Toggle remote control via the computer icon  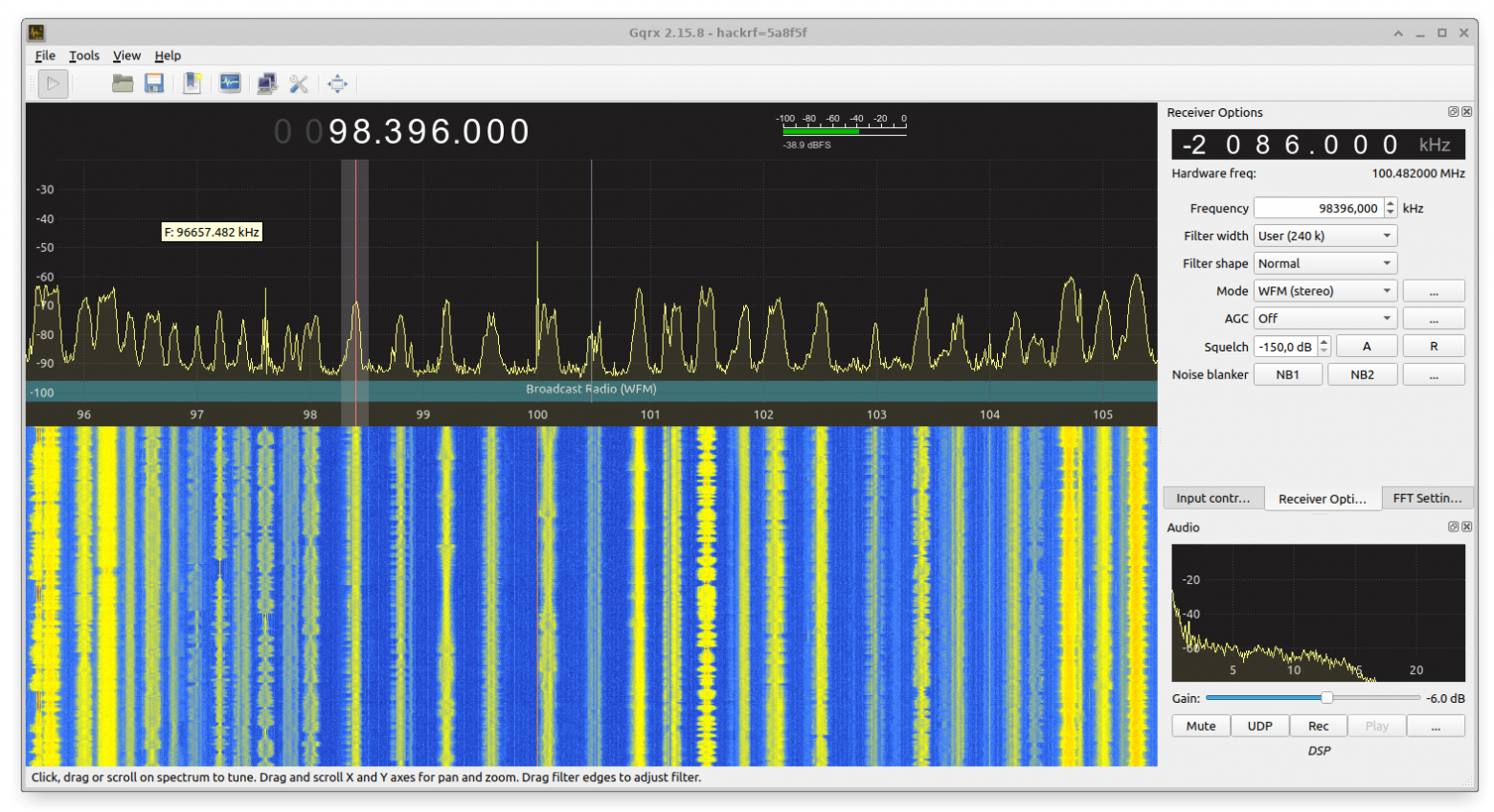(x=267, y=83)
